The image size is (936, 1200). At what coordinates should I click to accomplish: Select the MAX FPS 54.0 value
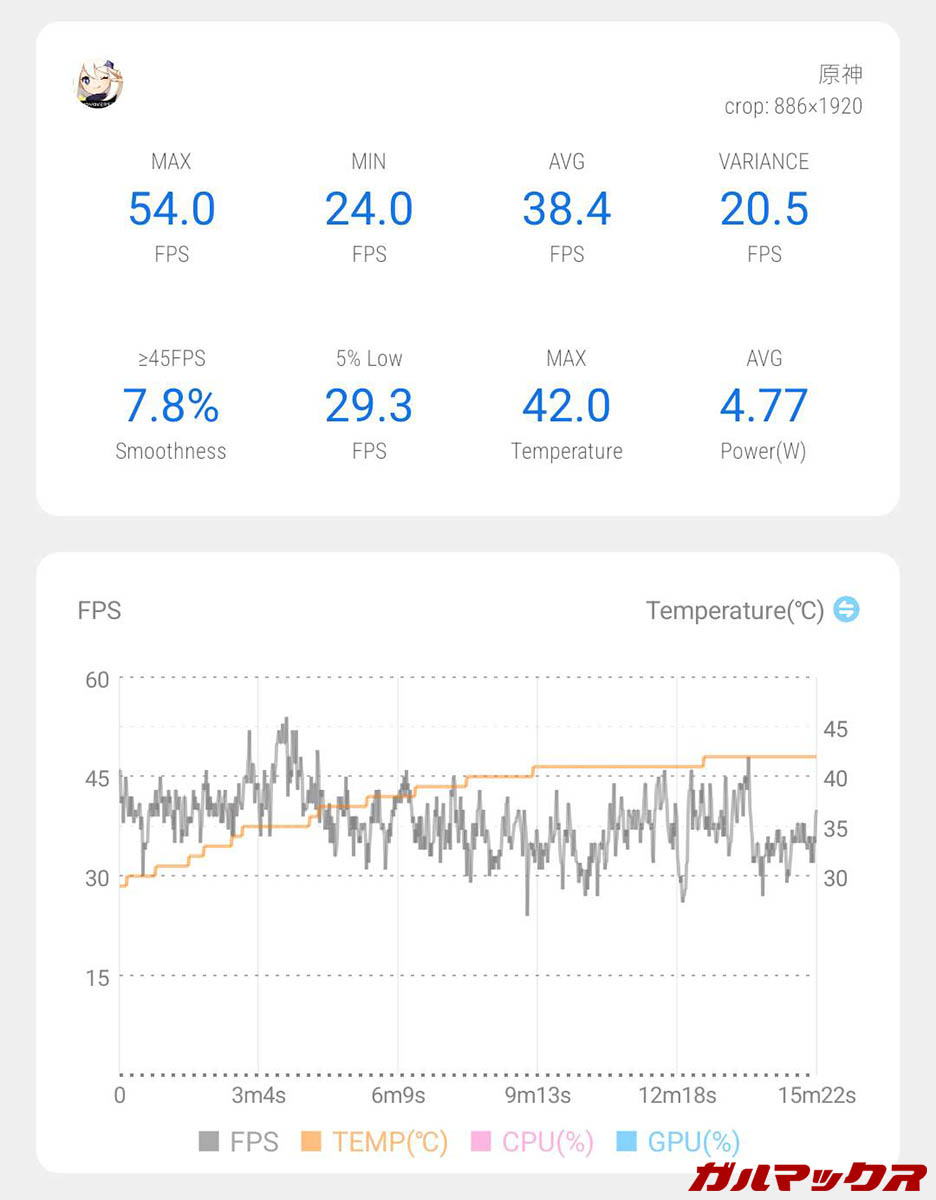(171, 209)
